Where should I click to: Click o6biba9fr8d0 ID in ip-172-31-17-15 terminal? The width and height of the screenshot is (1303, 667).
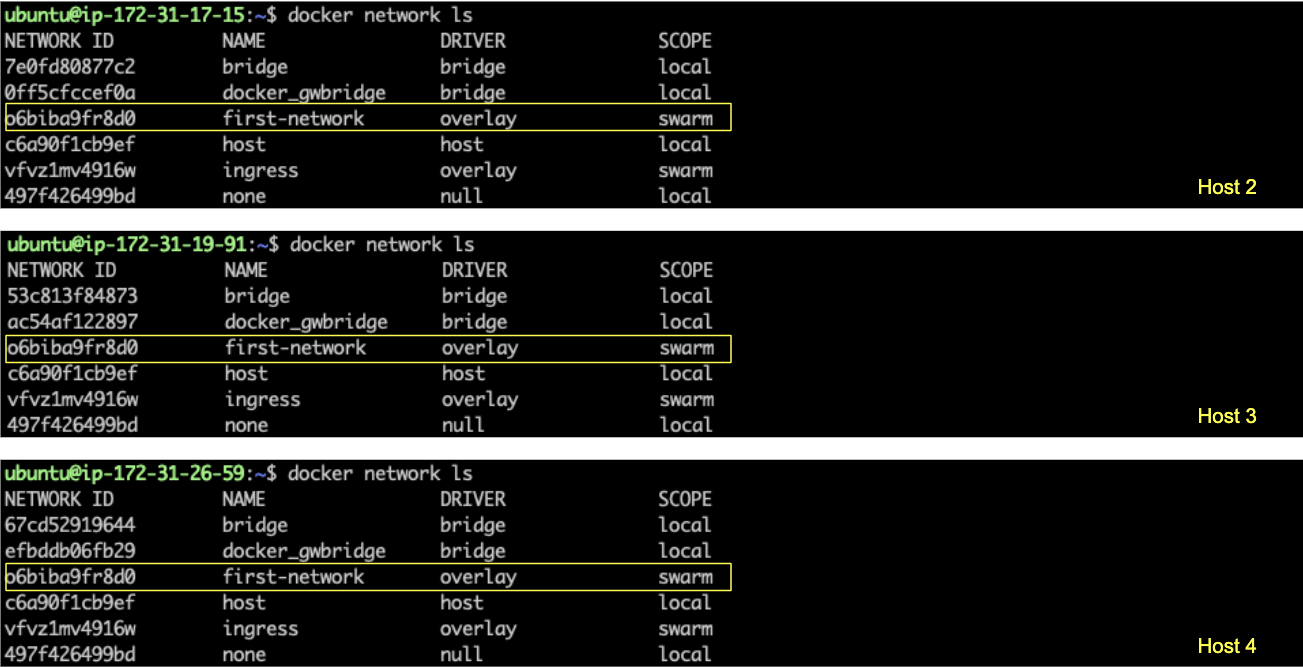point(70,119)
